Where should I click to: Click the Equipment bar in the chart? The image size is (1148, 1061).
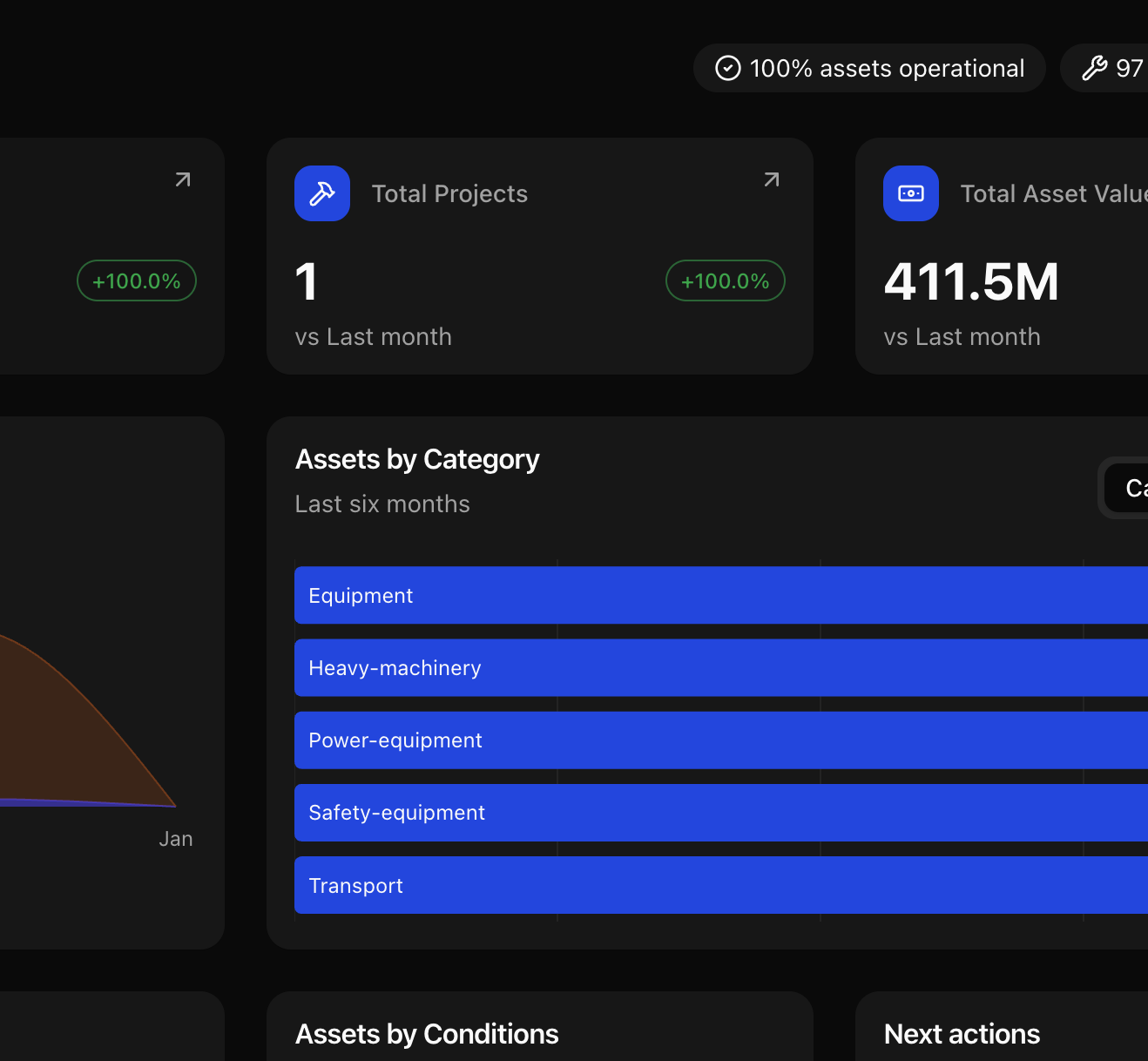pos(720,595)
